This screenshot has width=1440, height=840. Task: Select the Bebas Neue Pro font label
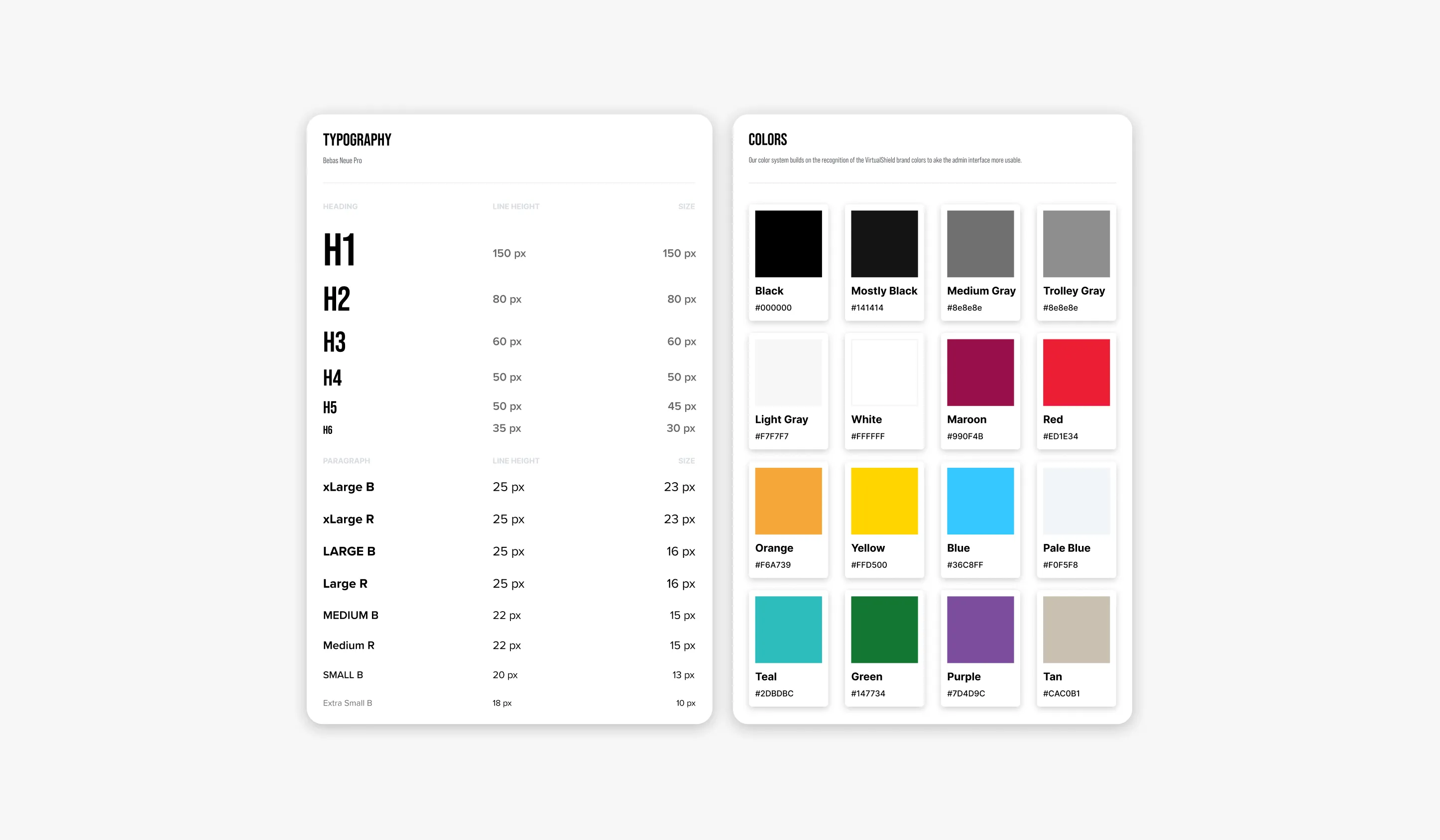point(342,160)
